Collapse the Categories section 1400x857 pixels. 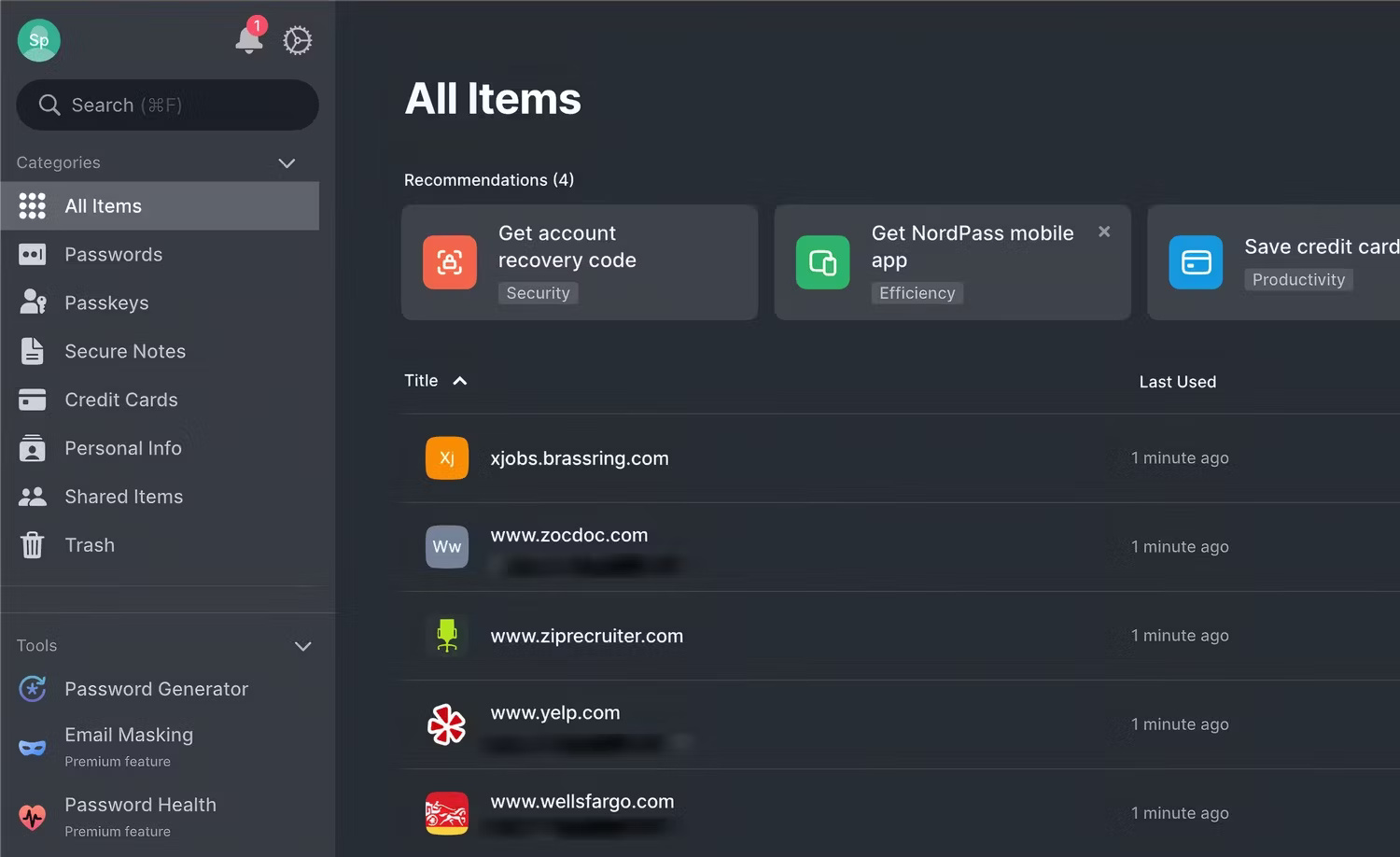(287, 163)
